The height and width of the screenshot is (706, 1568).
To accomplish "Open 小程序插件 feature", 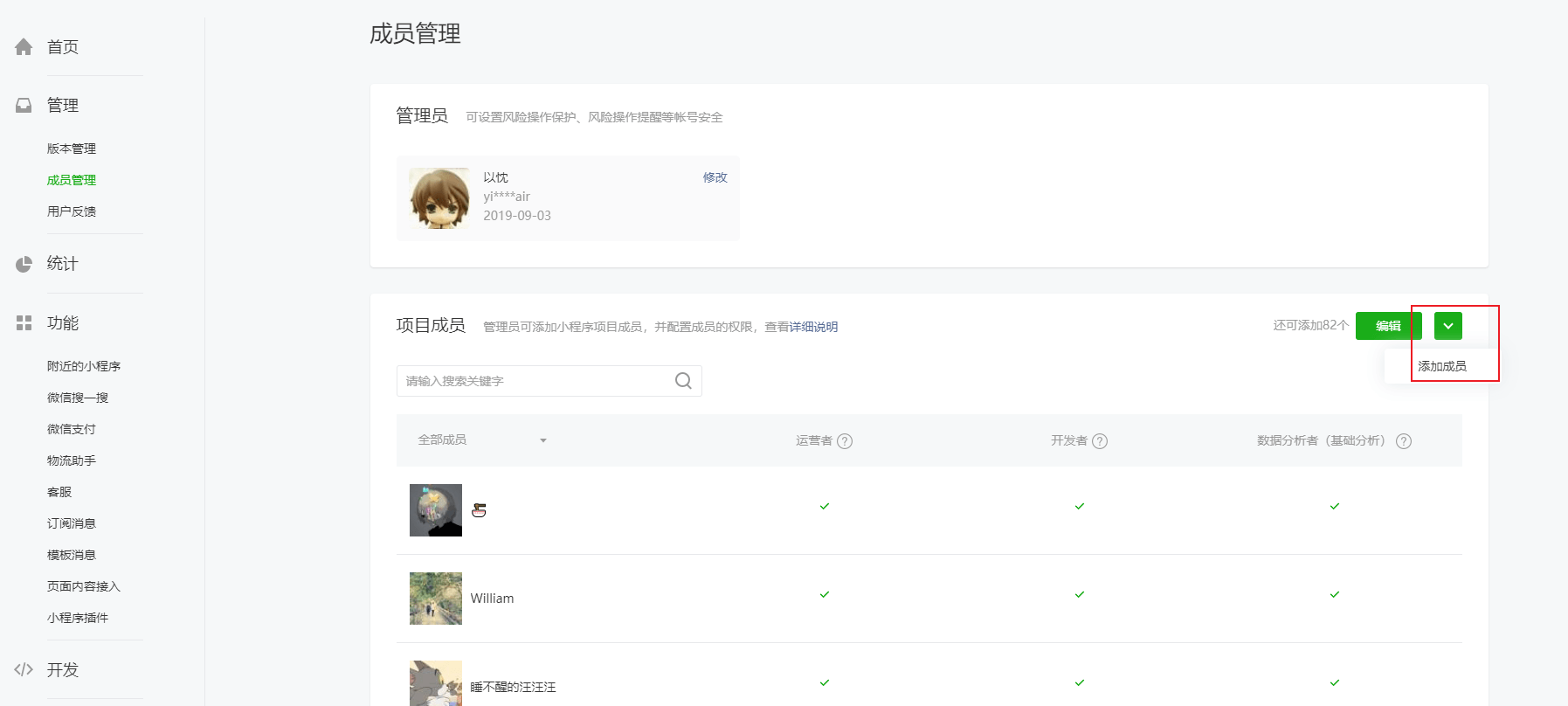I will [78, 618].
